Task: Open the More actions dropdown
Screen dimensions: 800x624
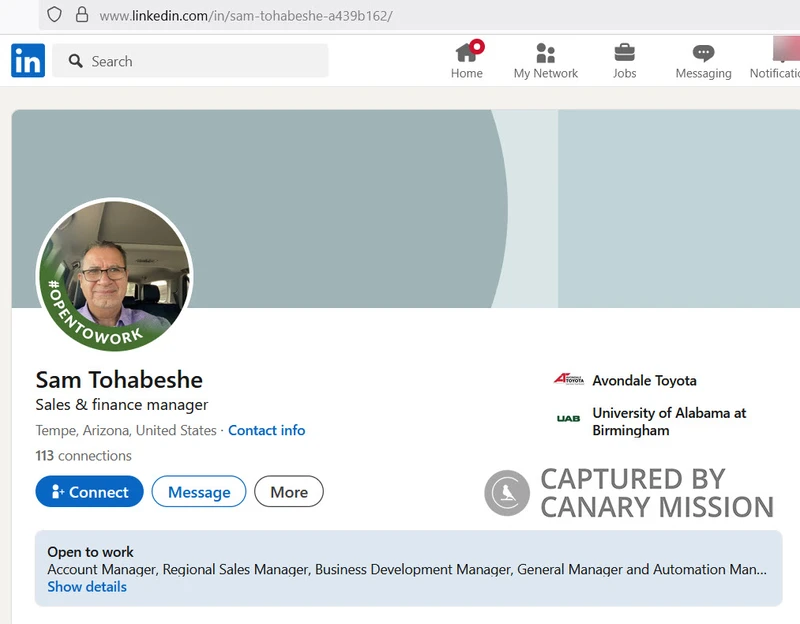Action: coord(289,491)
